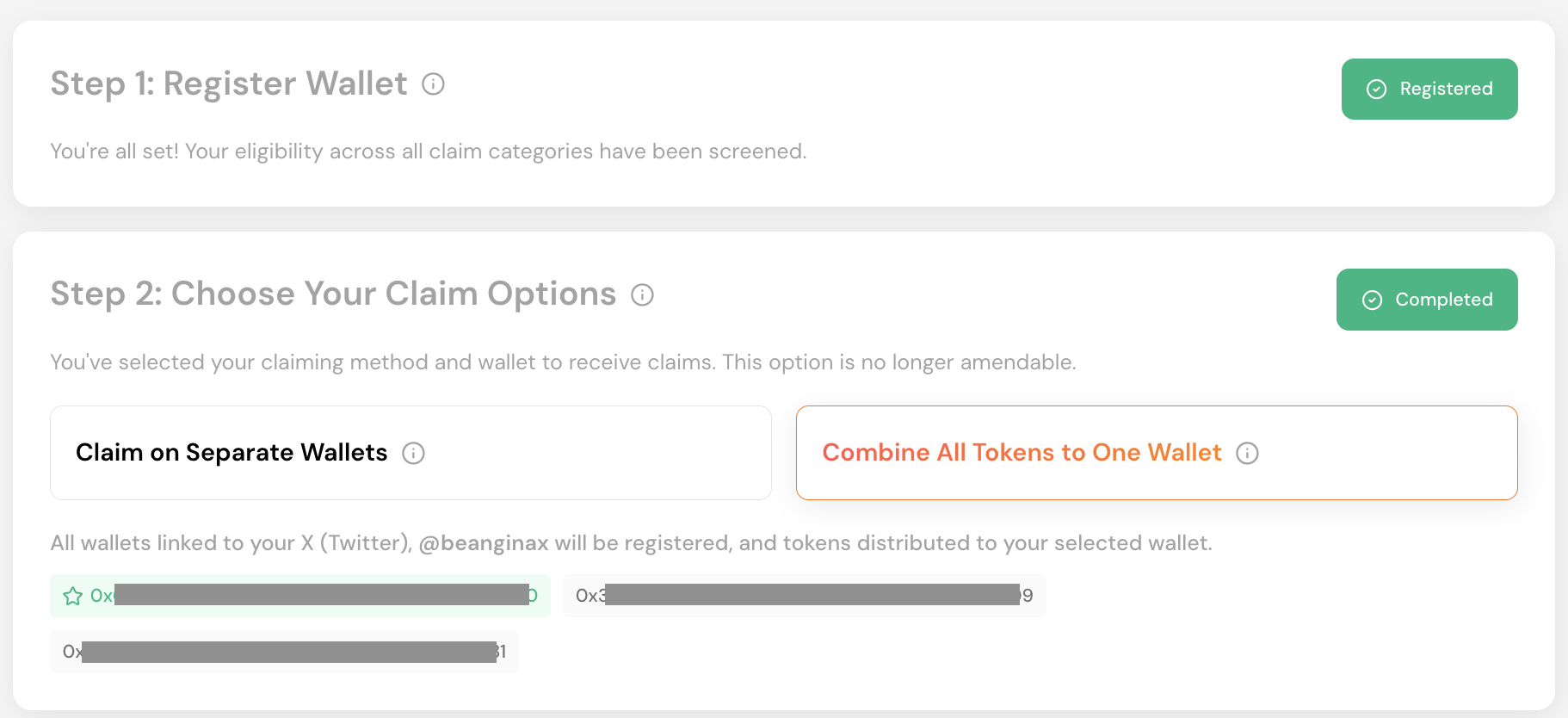Viewport: 1568px width, 718px height.
Task: Select the wallet address ending in 9
Action: [x=804, y=596]
